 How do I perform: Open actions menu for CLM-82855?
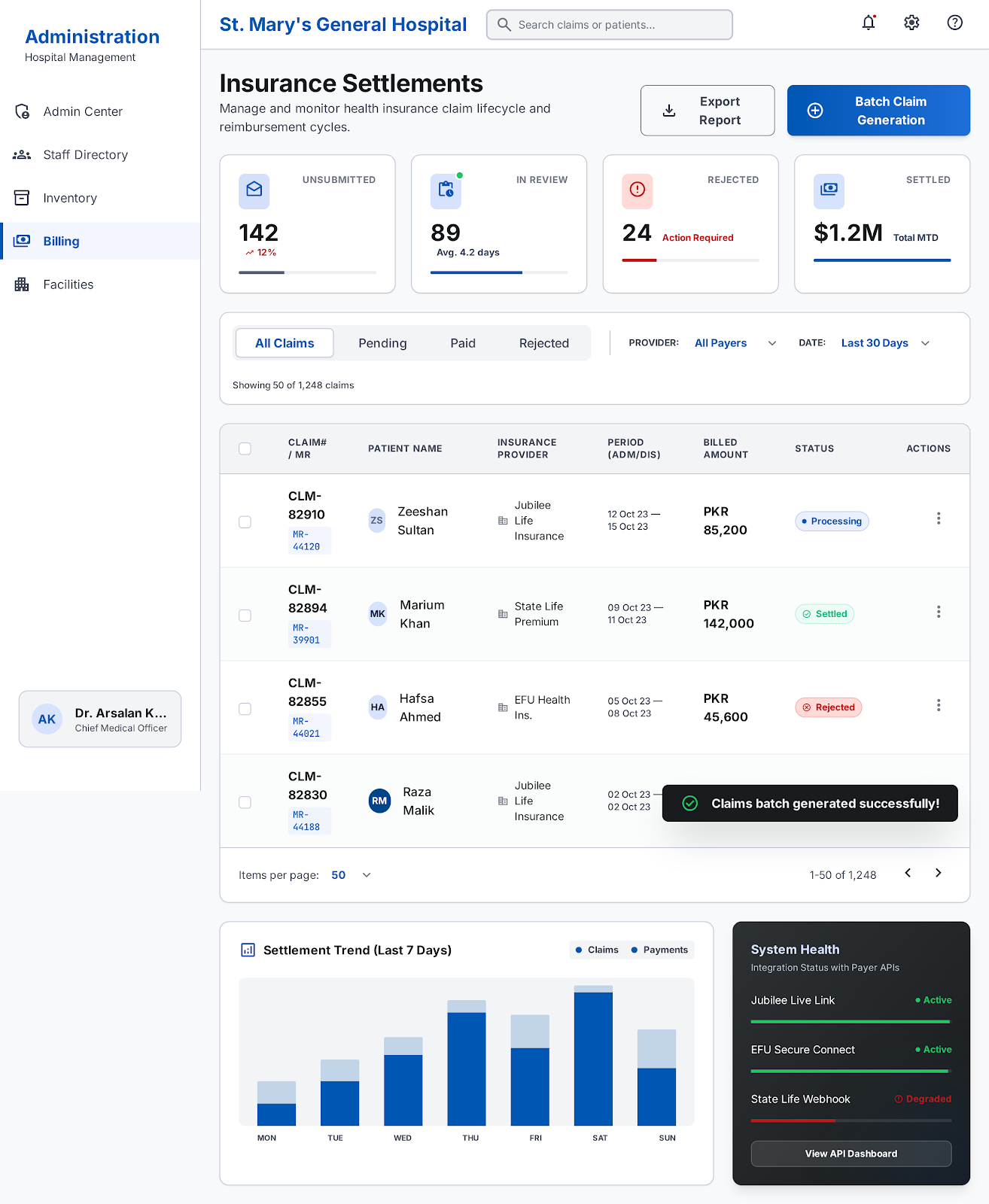(939, 705)
